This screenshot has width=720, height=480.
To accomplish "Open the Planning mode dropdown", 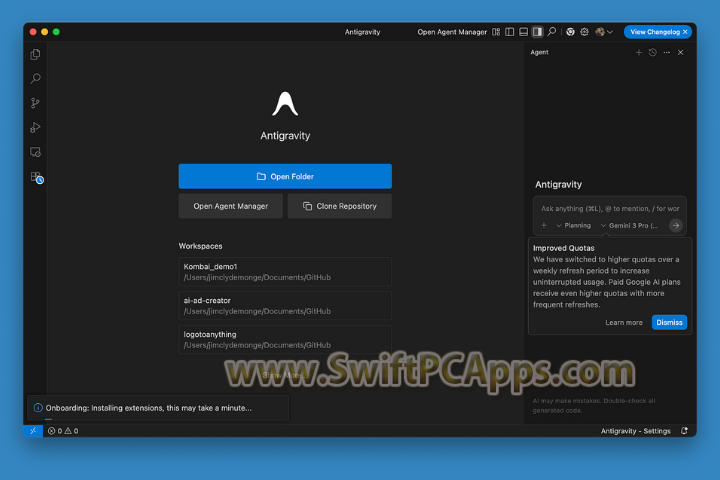I will tap(574, 226).
